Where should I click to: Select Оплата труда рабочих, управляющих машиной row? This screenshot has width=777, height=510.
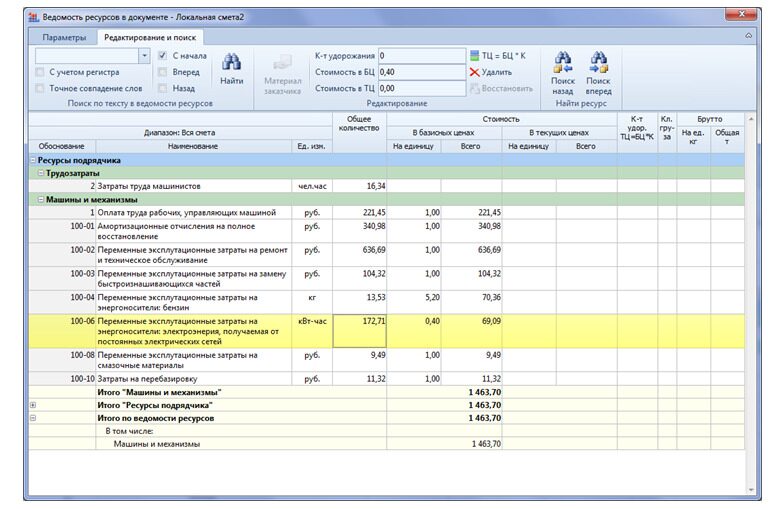point(387,213)
